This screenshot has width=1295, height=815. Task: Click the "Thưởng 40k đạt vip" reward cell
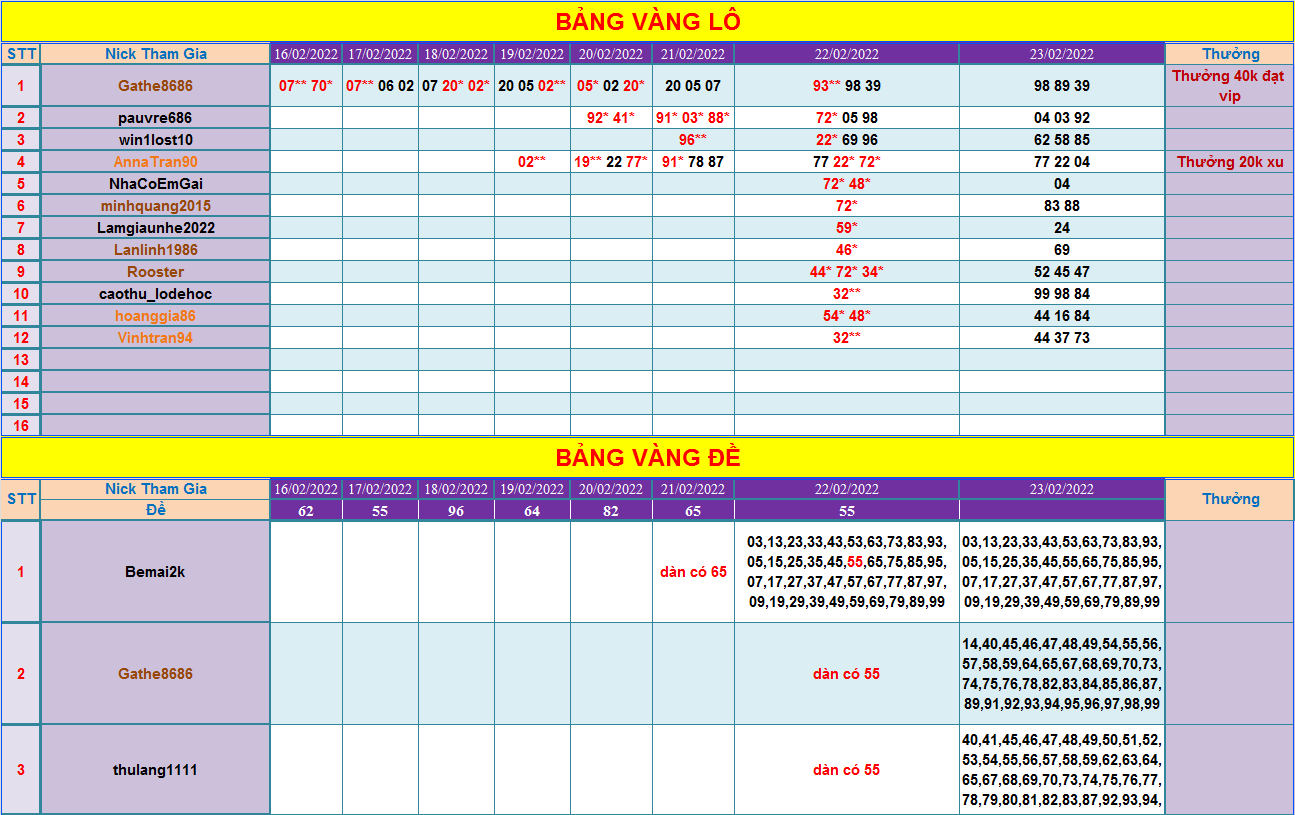1229,86
